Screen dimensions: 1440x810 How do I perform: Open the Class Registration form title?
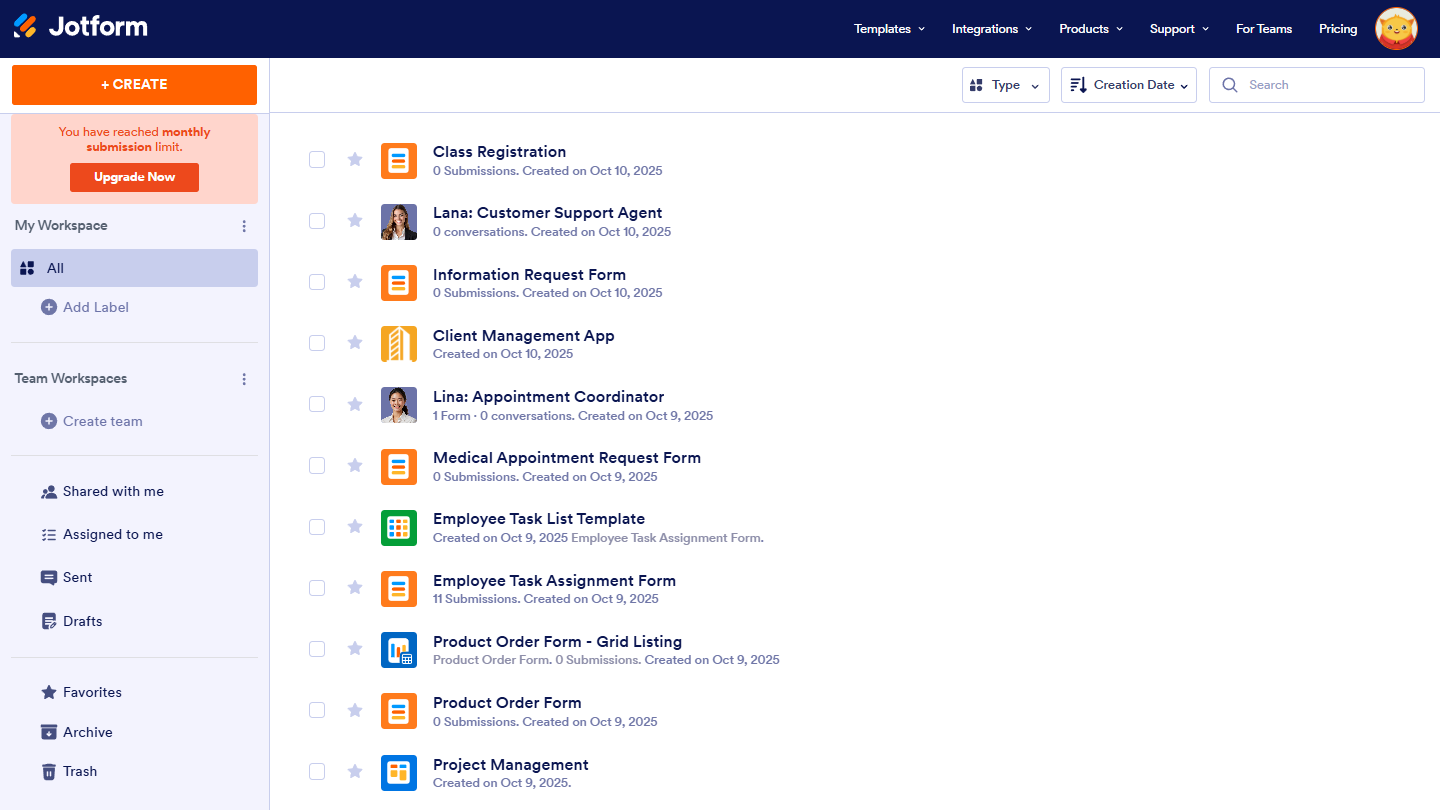[x=499, y=152]
